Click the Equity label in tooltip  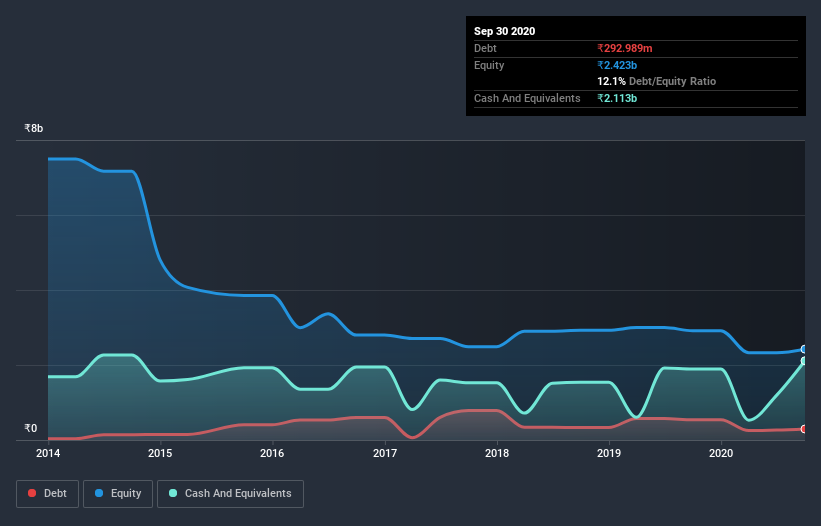click(x=489, y=65)
